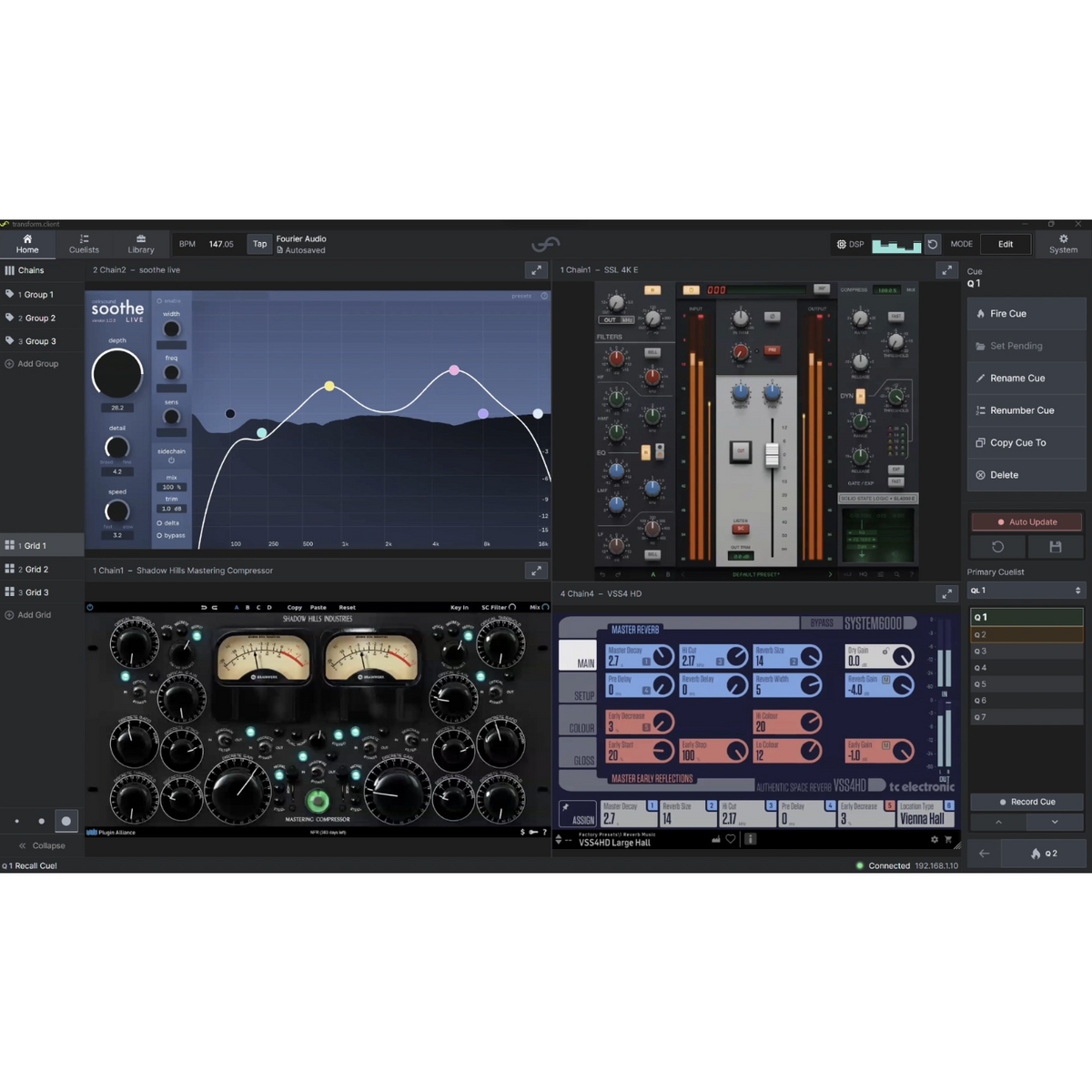Image resolution: width=1092 pixels, height=1092 pixels.
Task: Toggle the SSL DYN IN button
Action: tap(861, 396)
